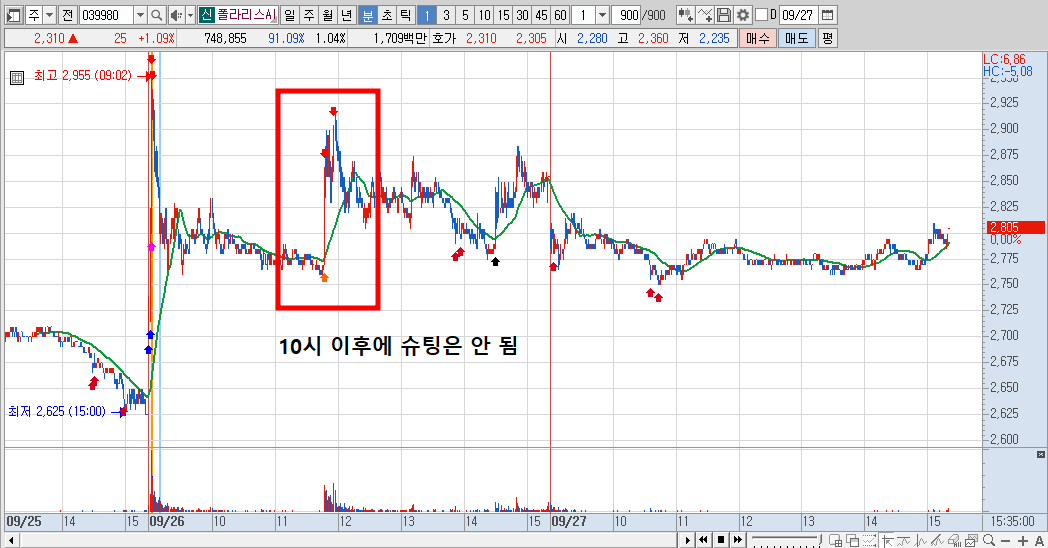
Task: Click the 호가 label in quote bar
Action: click(444, 38)
